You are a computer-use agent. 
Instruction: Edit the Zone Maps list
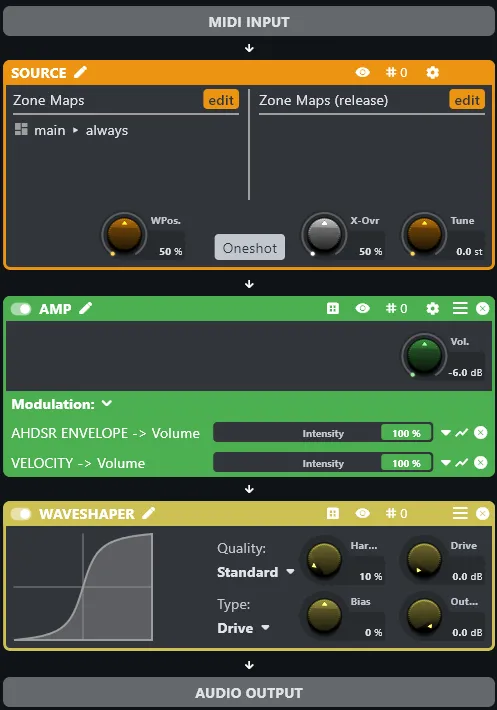click(221, 100)
